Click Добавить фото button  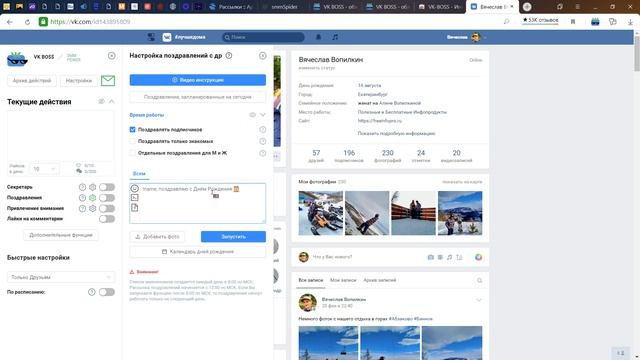tap(157, 237)
